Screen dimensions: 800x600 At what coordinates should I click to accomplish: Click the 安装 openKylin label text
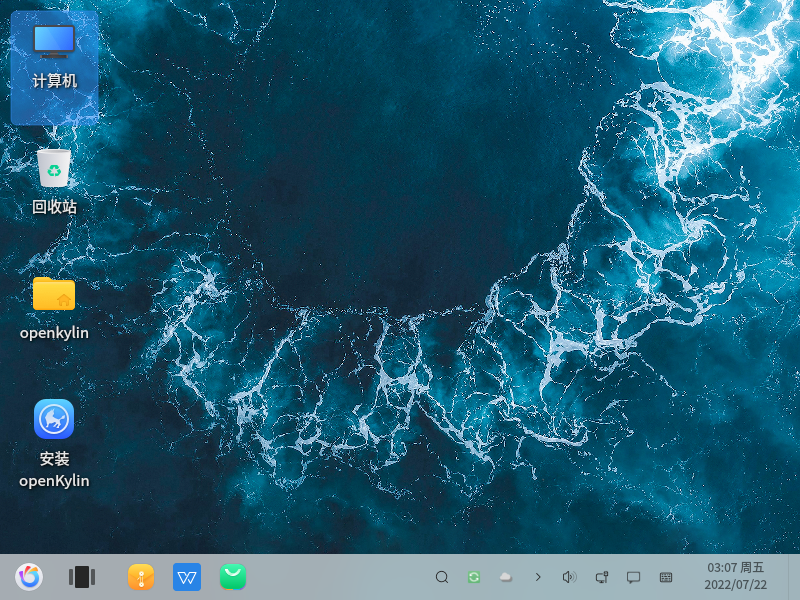[x=54, y=469]
